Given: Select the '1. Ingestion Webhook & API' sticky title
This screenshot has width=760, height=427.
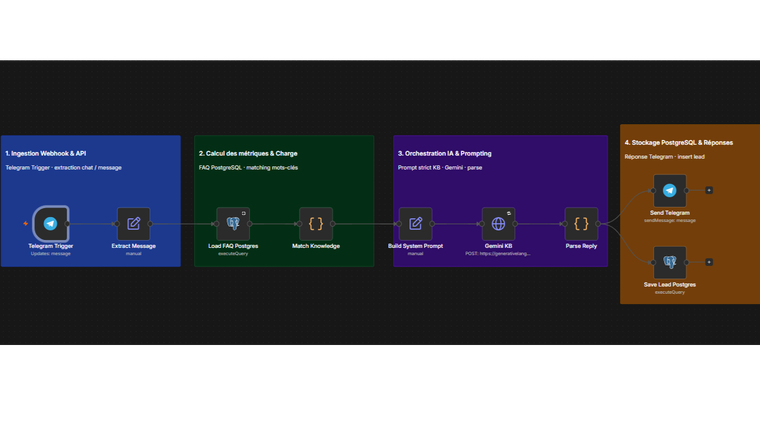Looking at the screenshot, I should (x=46, y=154).
